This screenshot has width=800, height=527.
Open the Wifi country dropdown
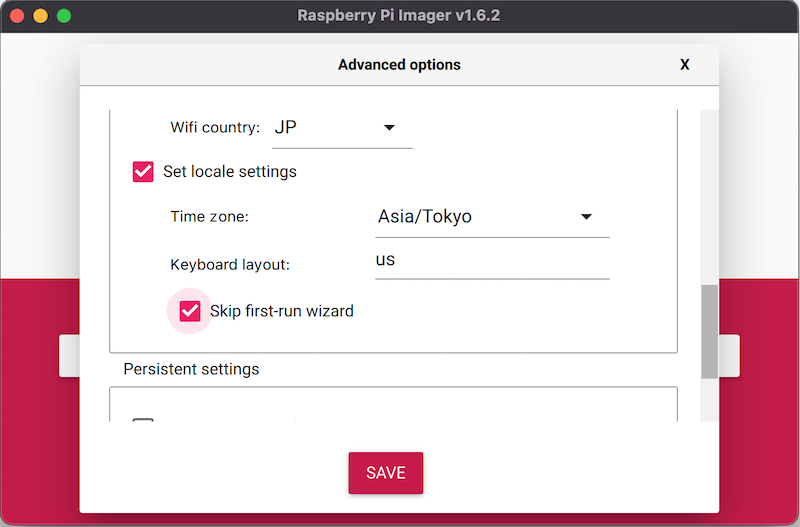click(342, 128)
